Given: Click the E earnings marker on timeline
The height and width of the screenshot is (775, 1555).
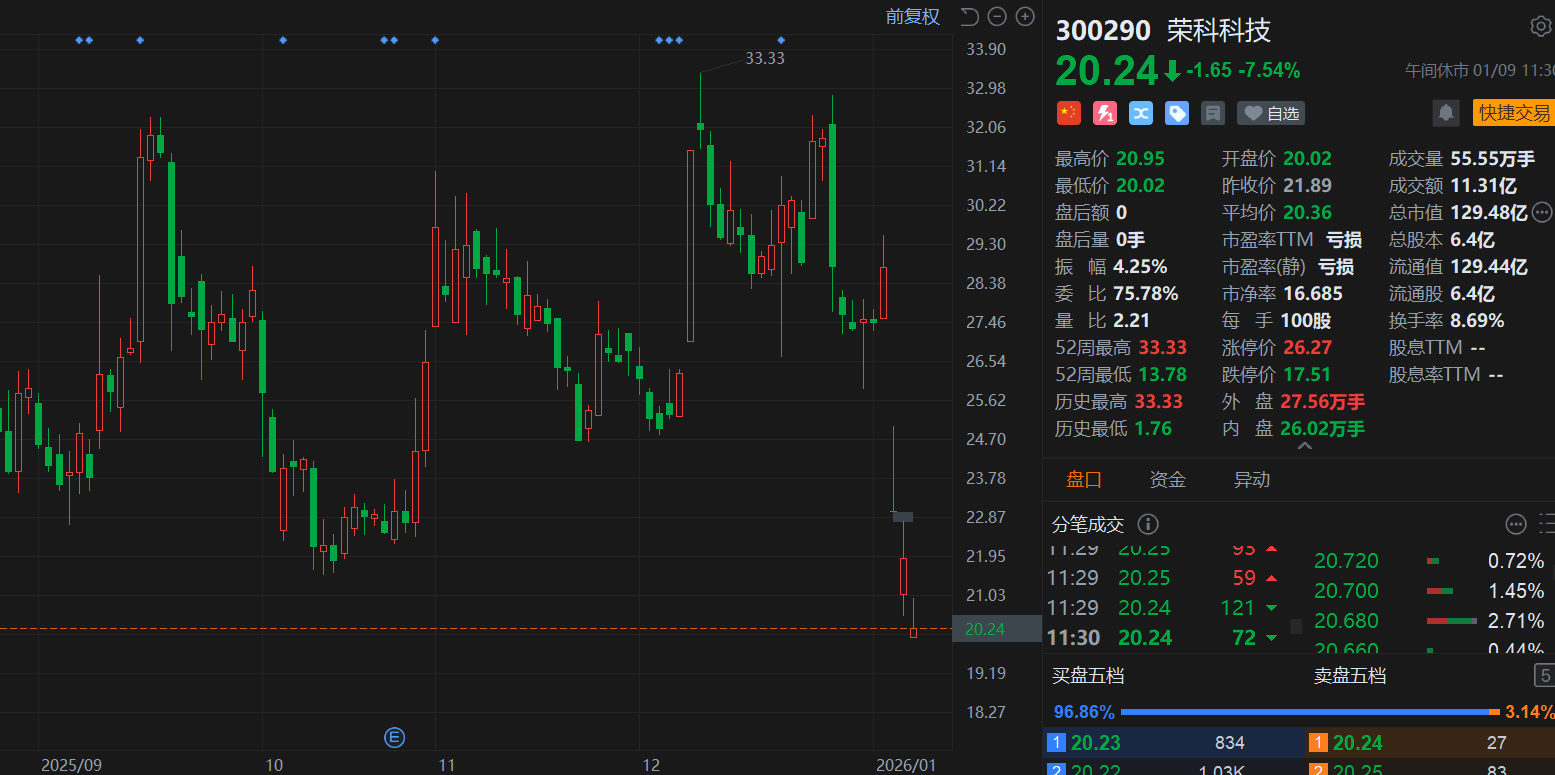Looking at the screenshot, I should (x=394, y=738).
